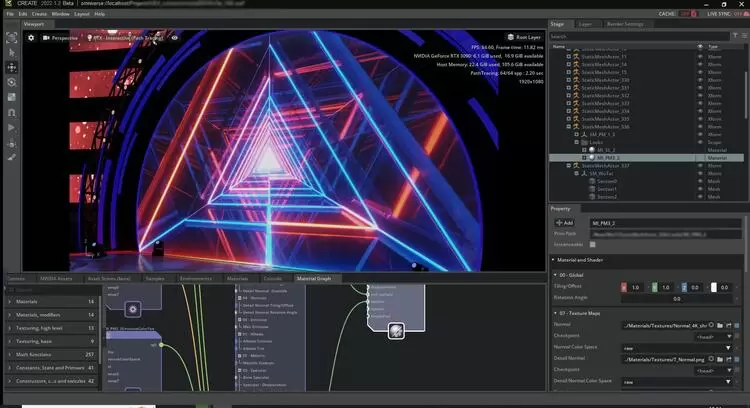This screenshot has width=750, height=408.
Task: Enable the Snap magnet tool
Action: click(11, 112)
